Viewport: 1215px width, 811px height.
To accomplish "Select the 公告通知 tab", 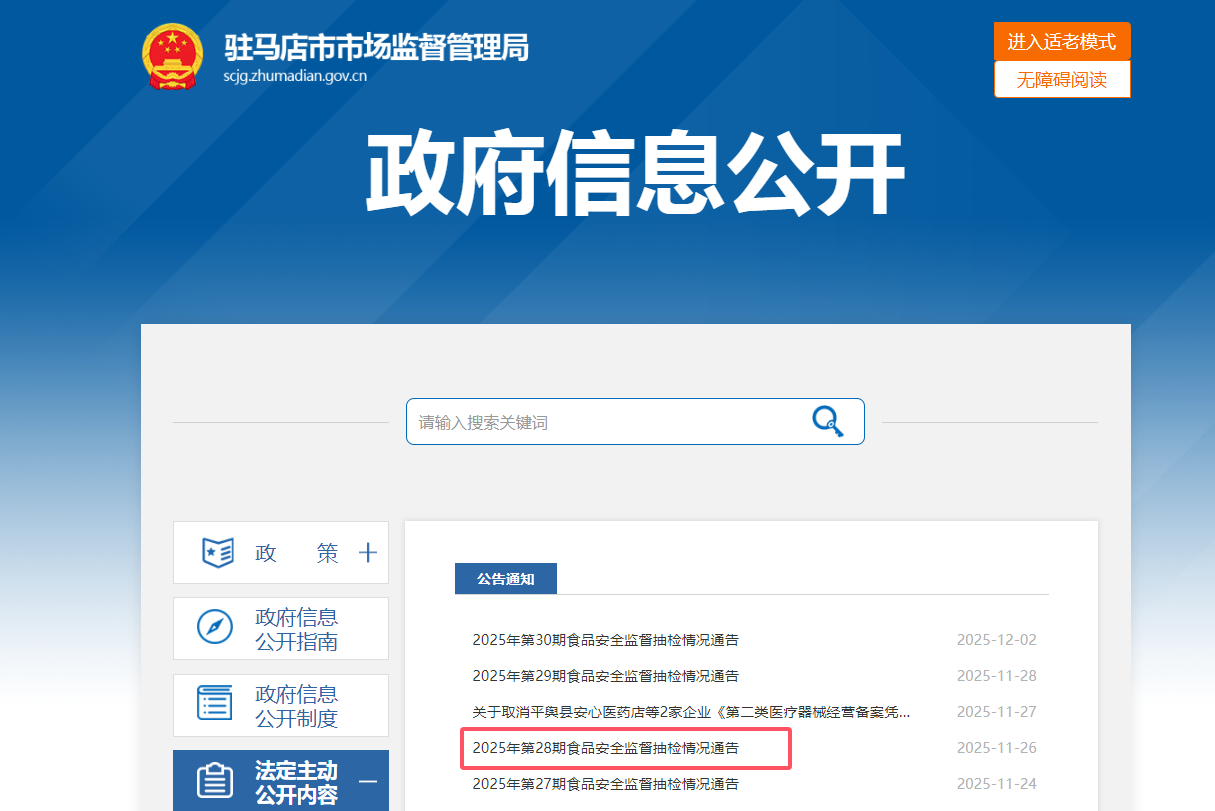I will (505, 579).
